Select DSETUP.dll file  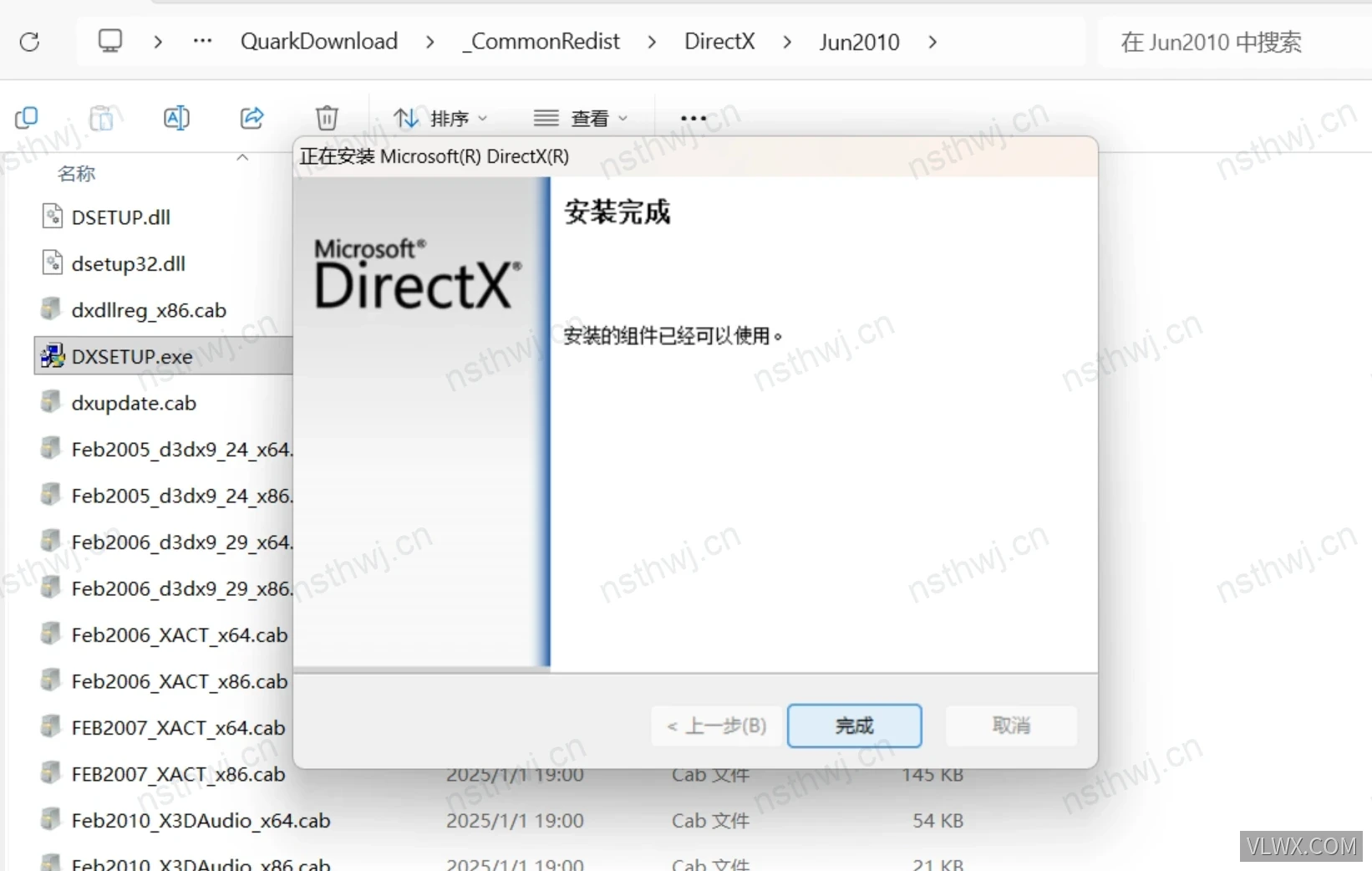coord(120,217)
